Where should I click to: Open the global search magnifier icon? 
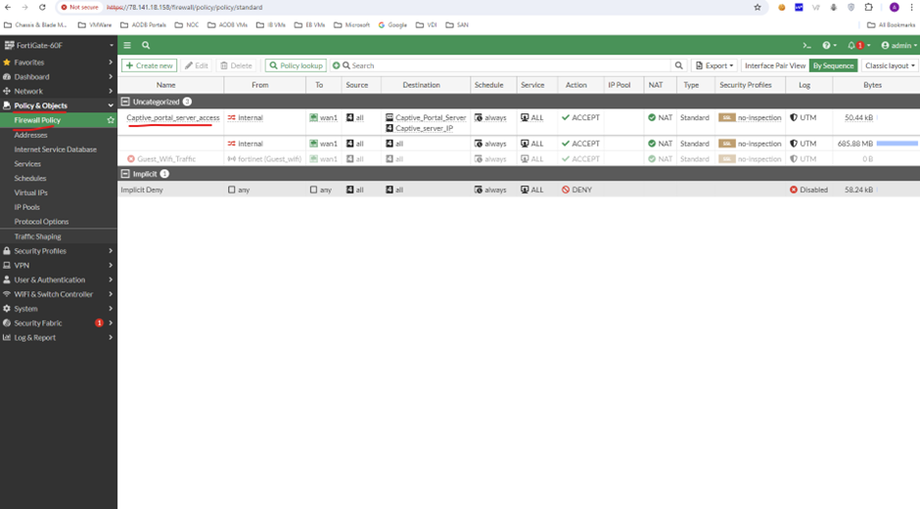[146, 45]
